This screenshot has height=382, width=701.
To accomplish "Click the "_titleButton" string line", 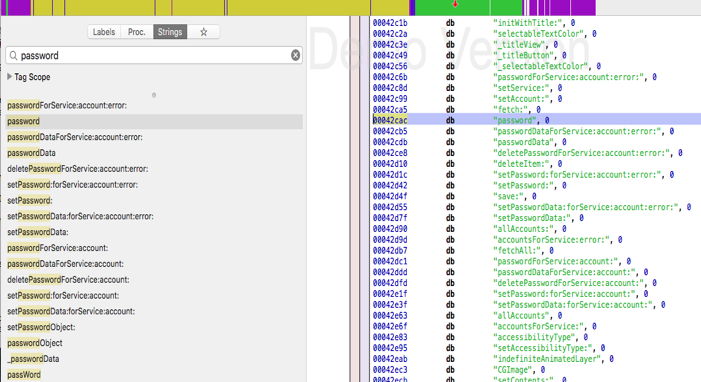I will coord(523,55).
